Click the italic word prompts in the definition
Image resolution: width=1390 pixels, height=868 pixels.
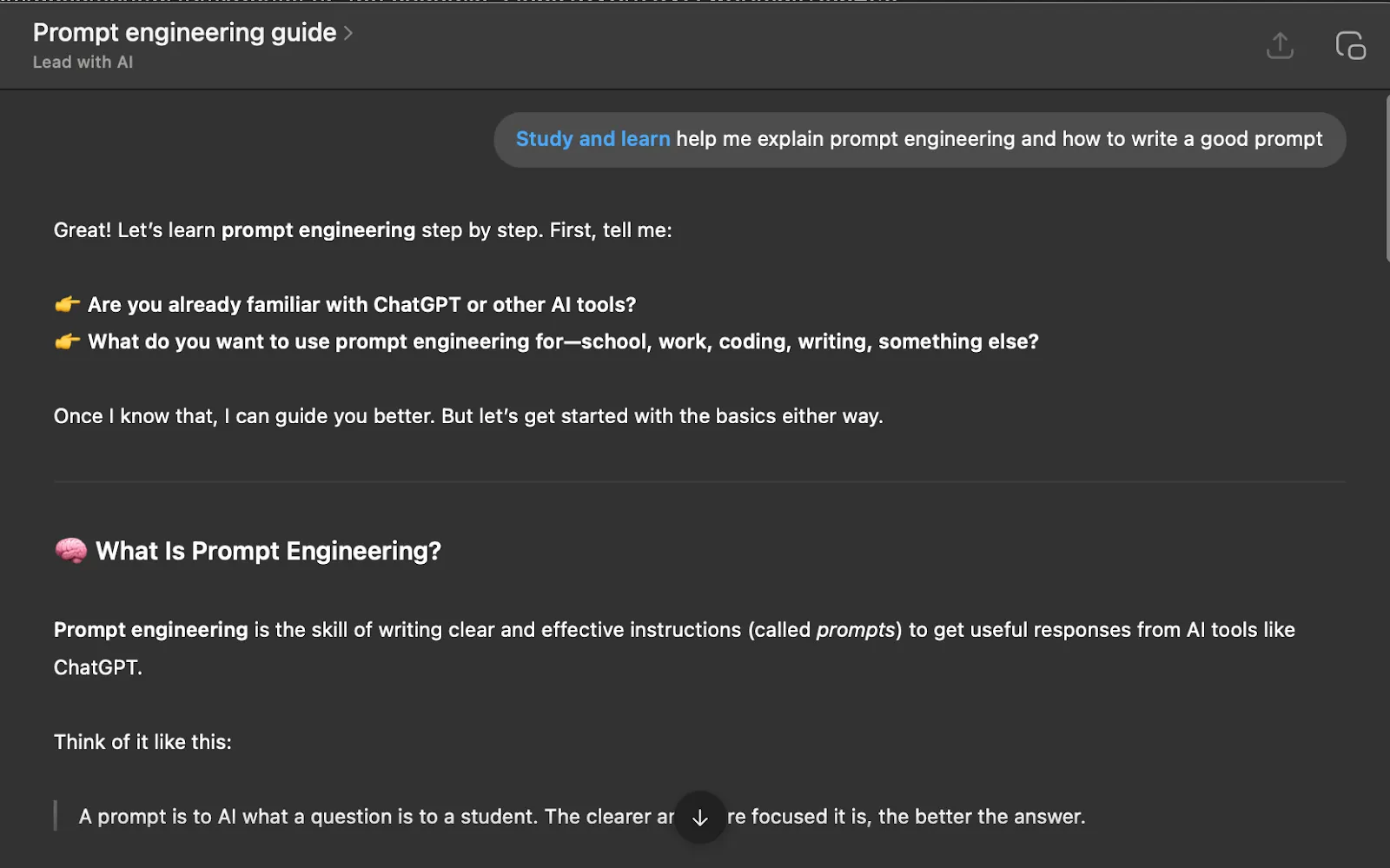pyautogui.click(x=856, y=630)
